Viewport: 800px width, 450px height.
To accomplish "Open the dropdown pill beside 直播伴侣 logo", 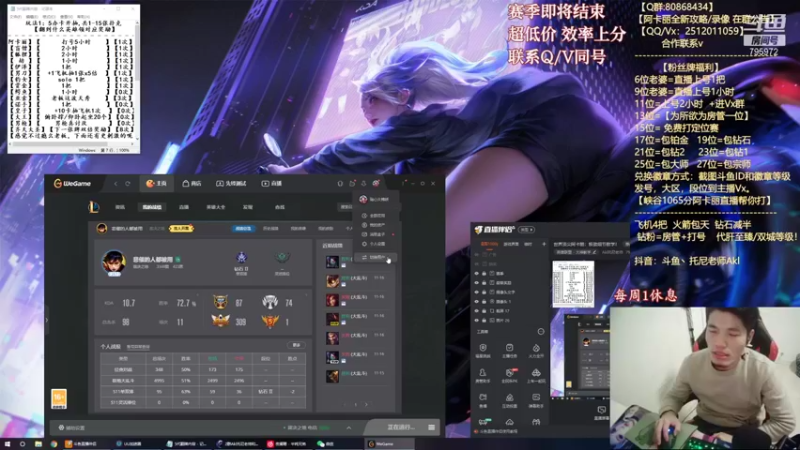I will [526, 230].
